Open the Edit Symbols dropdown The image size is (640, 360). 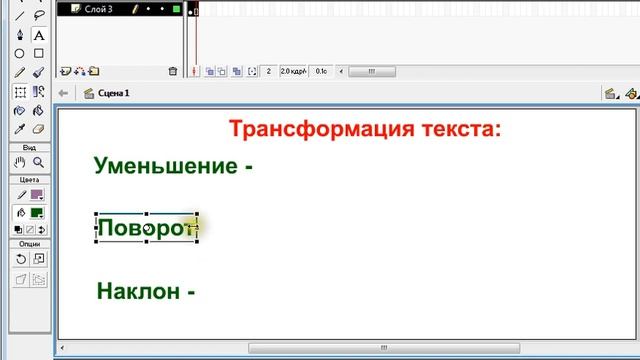coord(631,94)
